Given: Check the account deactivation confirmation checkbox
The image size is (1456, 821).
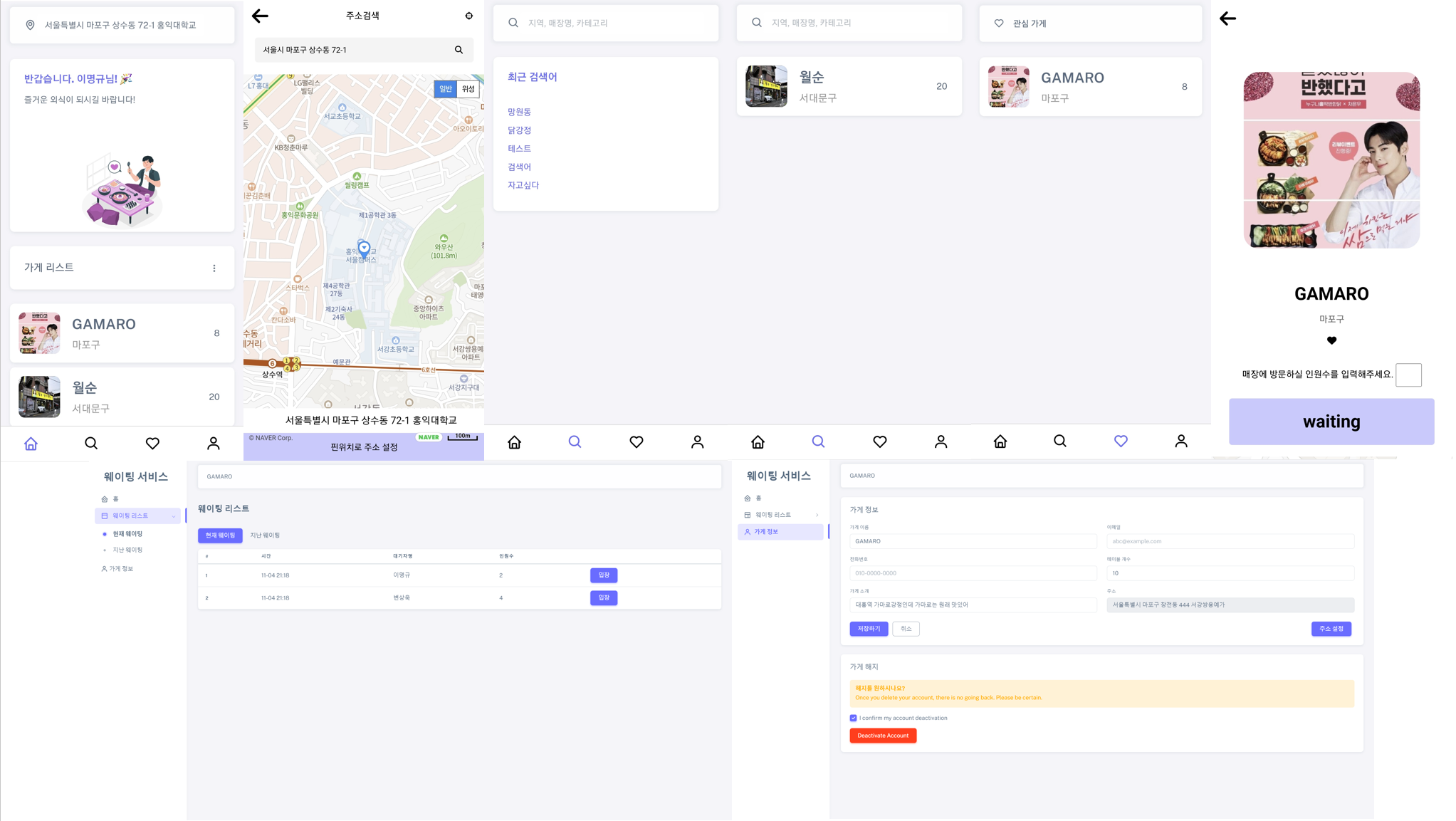Looking at the screenshot, I should [852, 718].
